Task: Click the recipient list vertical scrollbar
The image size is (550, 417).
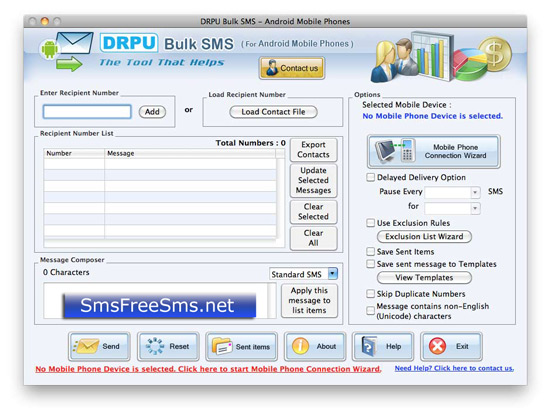Action: coord(280,198)
